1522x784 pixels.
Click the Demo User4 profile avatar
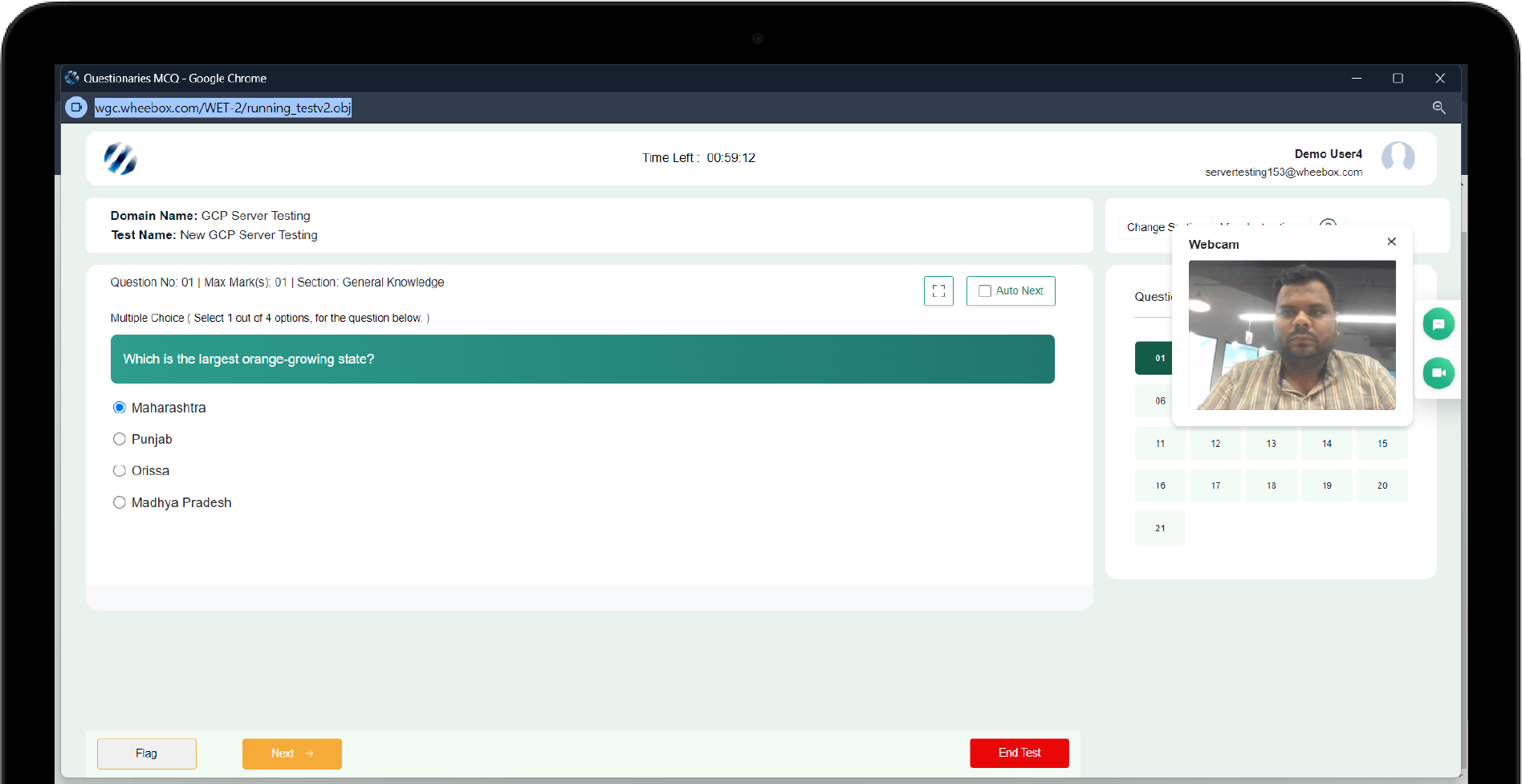(x=1397, y=157)
